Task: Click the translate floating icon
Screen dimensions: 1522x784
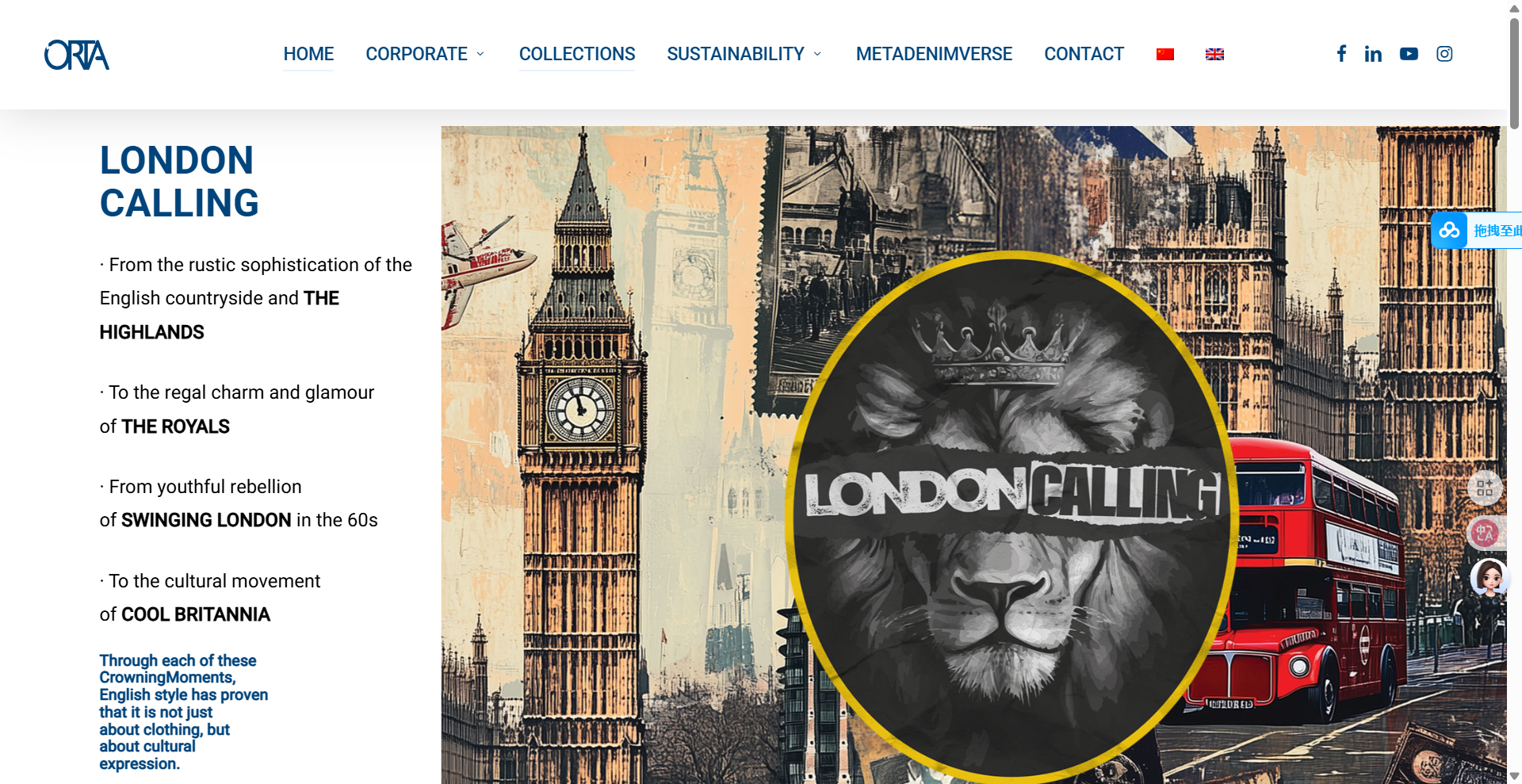Action: tap(1485, 533)
